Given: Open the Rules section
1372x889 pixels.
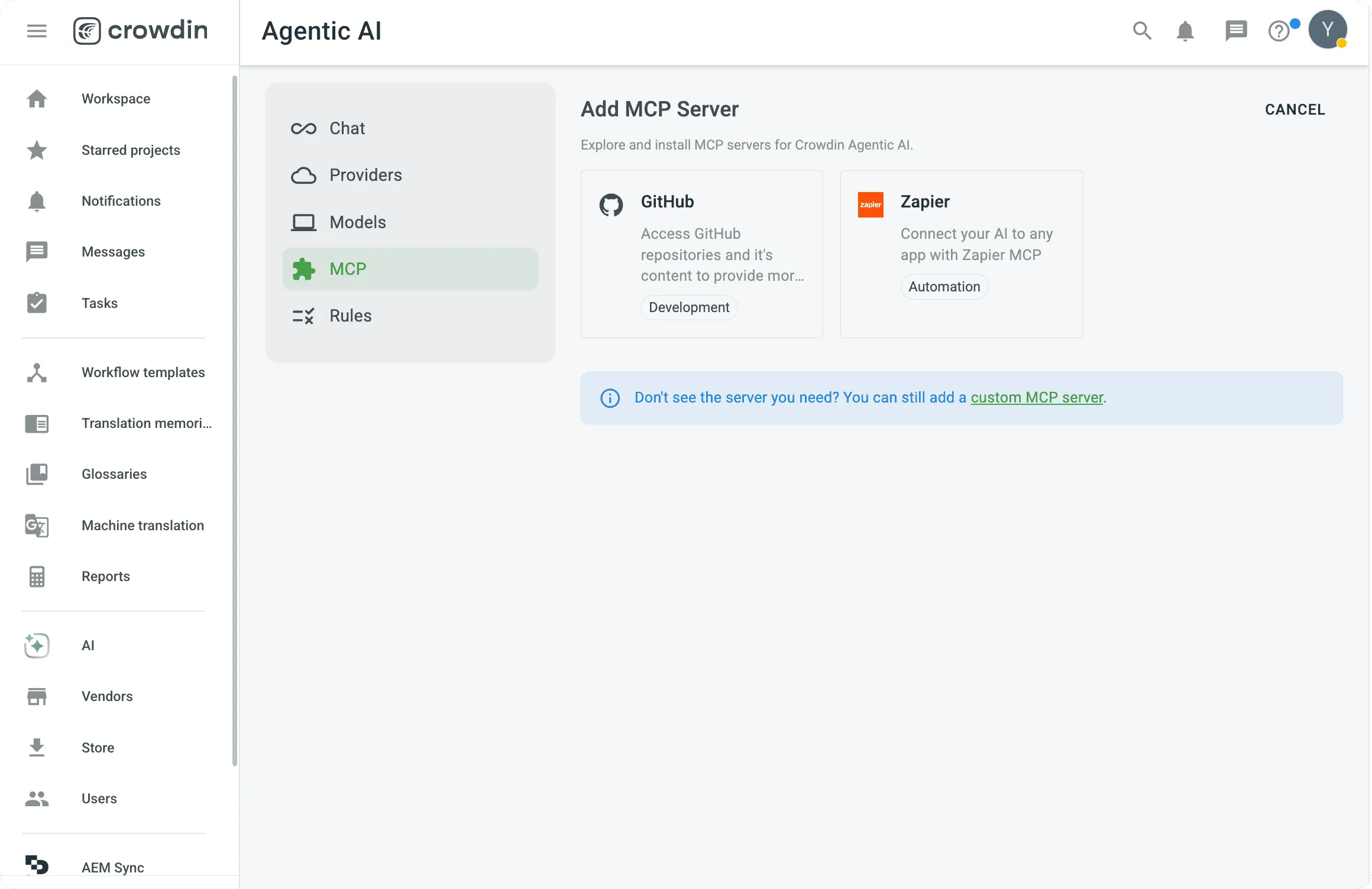Looking at the screenshot, I should tap(350, 316).
